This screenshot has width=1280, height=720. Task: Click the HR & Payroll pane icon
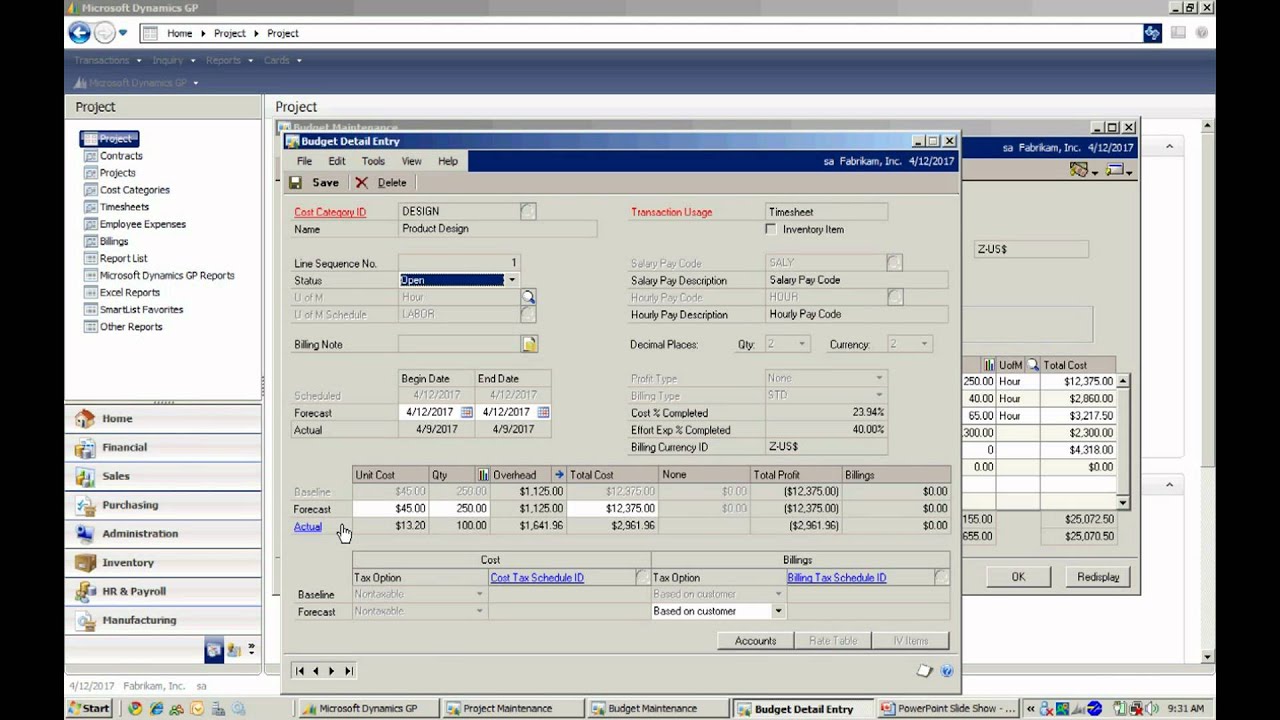tap(85, 592)
